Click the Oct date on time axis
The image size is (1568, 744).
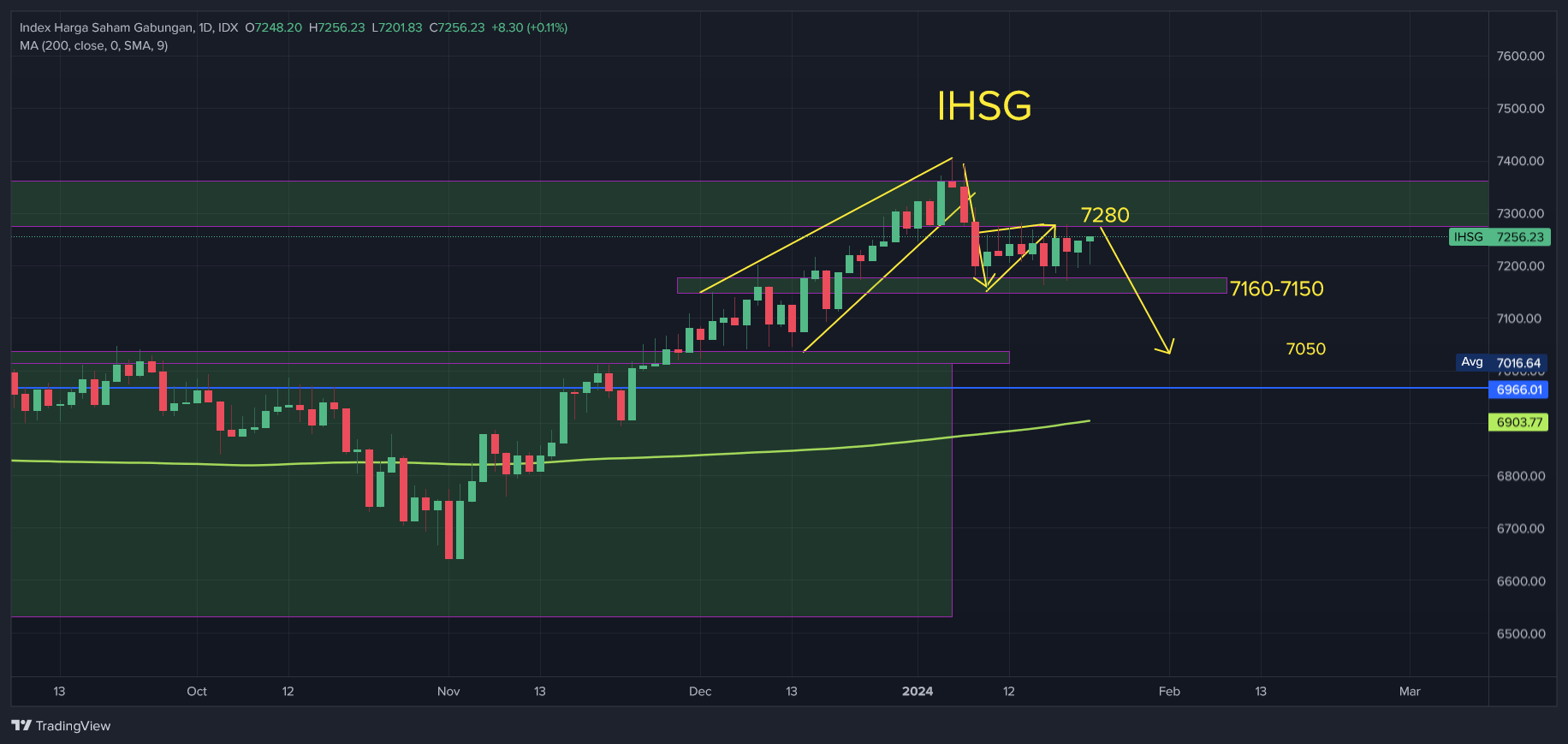click(x=197, y=691)
